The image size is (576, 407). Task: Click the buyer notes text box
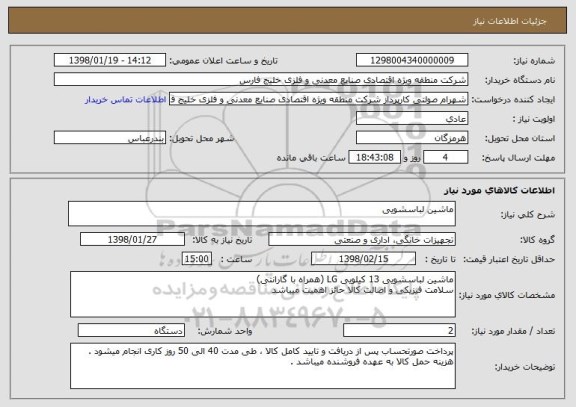(263, 366)
